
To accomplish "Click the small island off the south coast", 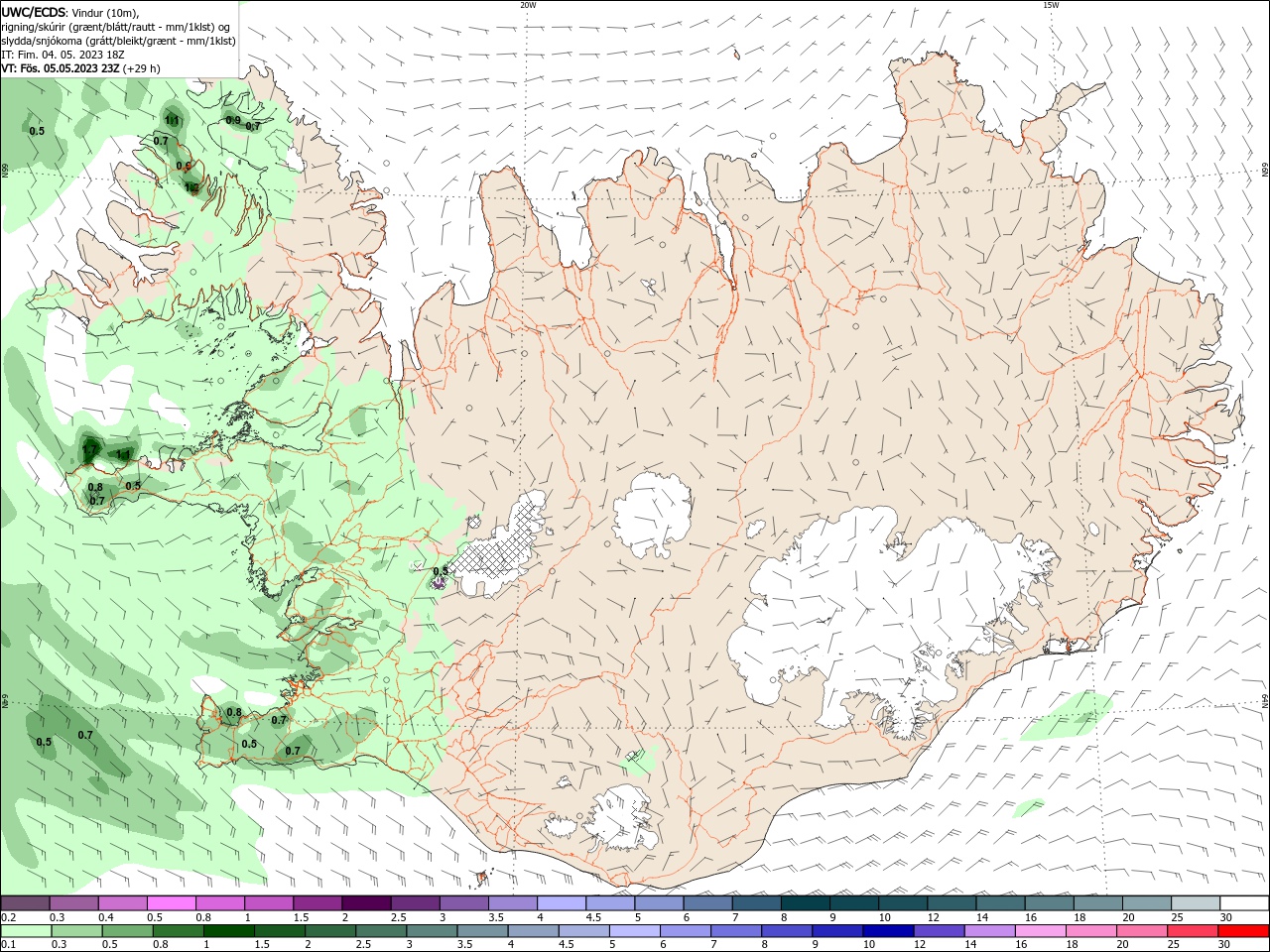I will pyautogui.click(x=483, y=877).
